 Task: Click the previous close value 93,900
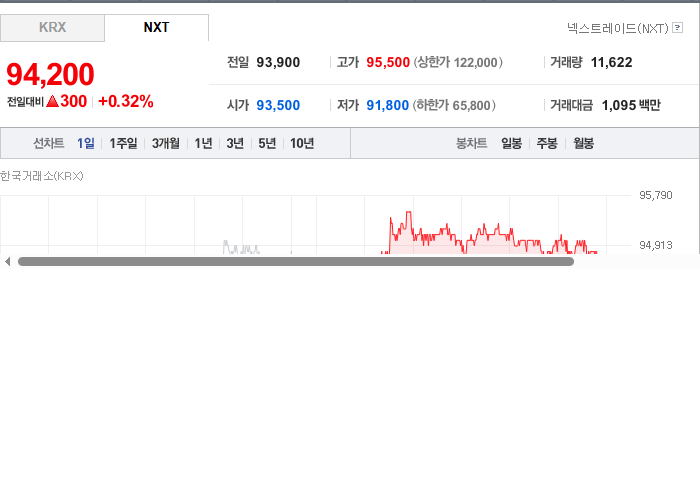[x=278, y=62]
